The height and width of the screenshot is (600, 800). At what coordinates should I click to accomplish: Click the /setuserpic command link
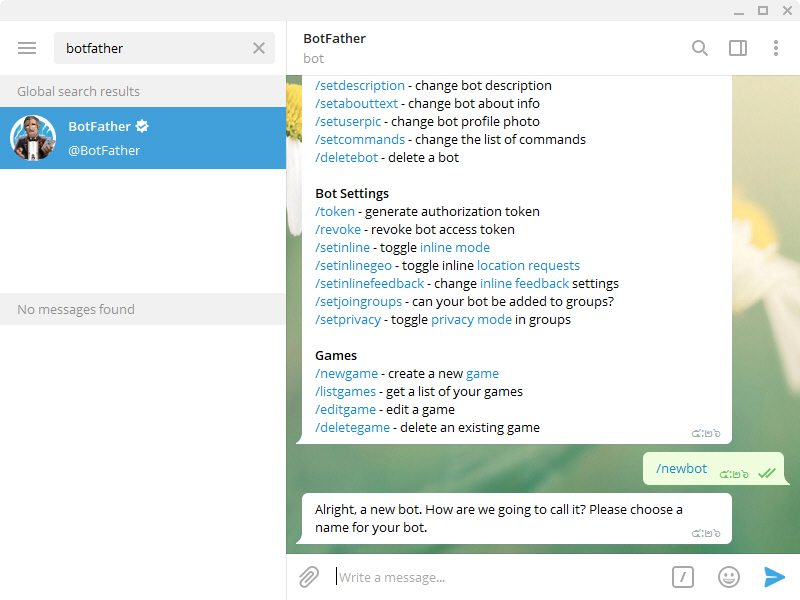tap(348, 121)
